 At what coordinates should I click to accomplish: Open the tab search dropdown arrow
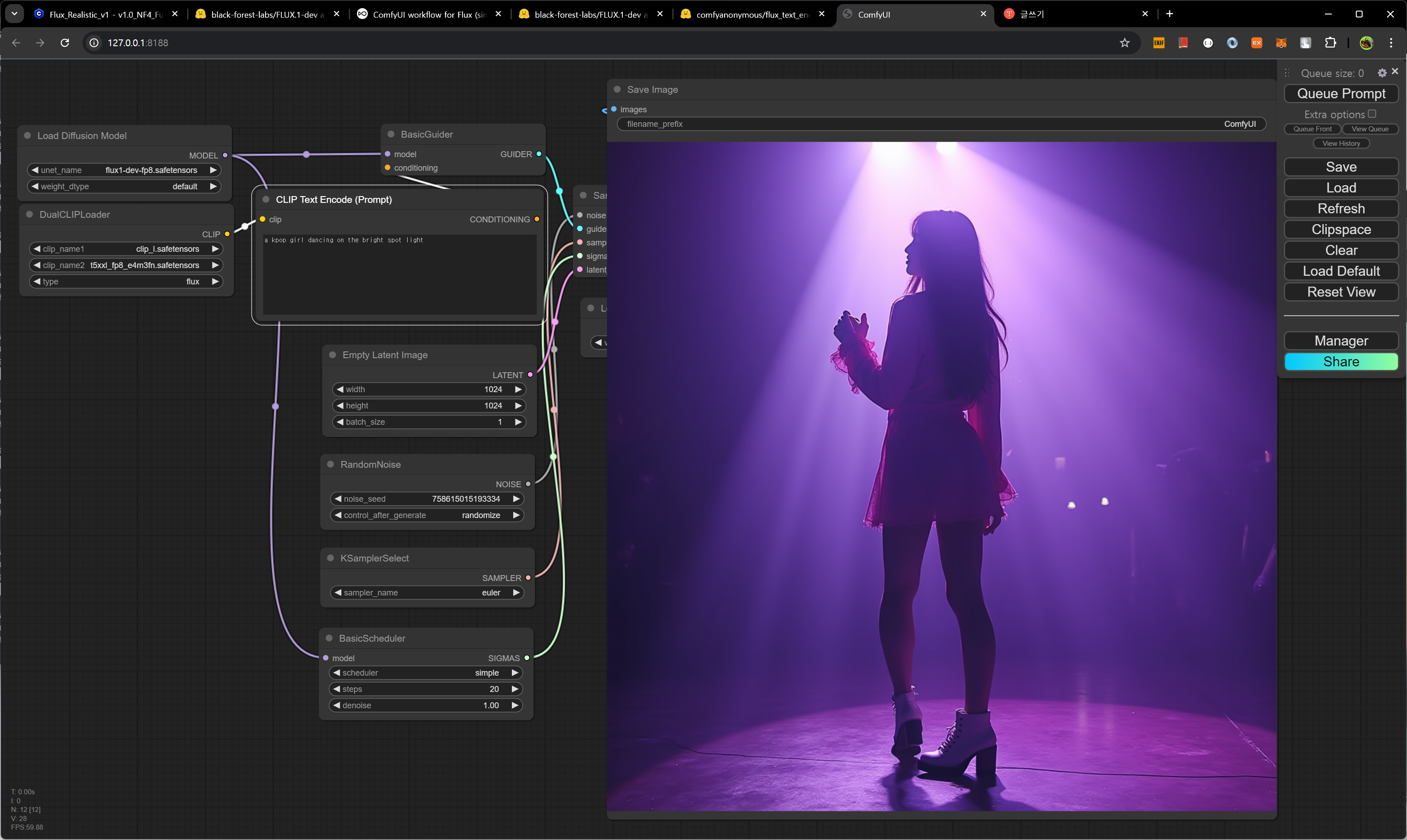click(14, 14)
